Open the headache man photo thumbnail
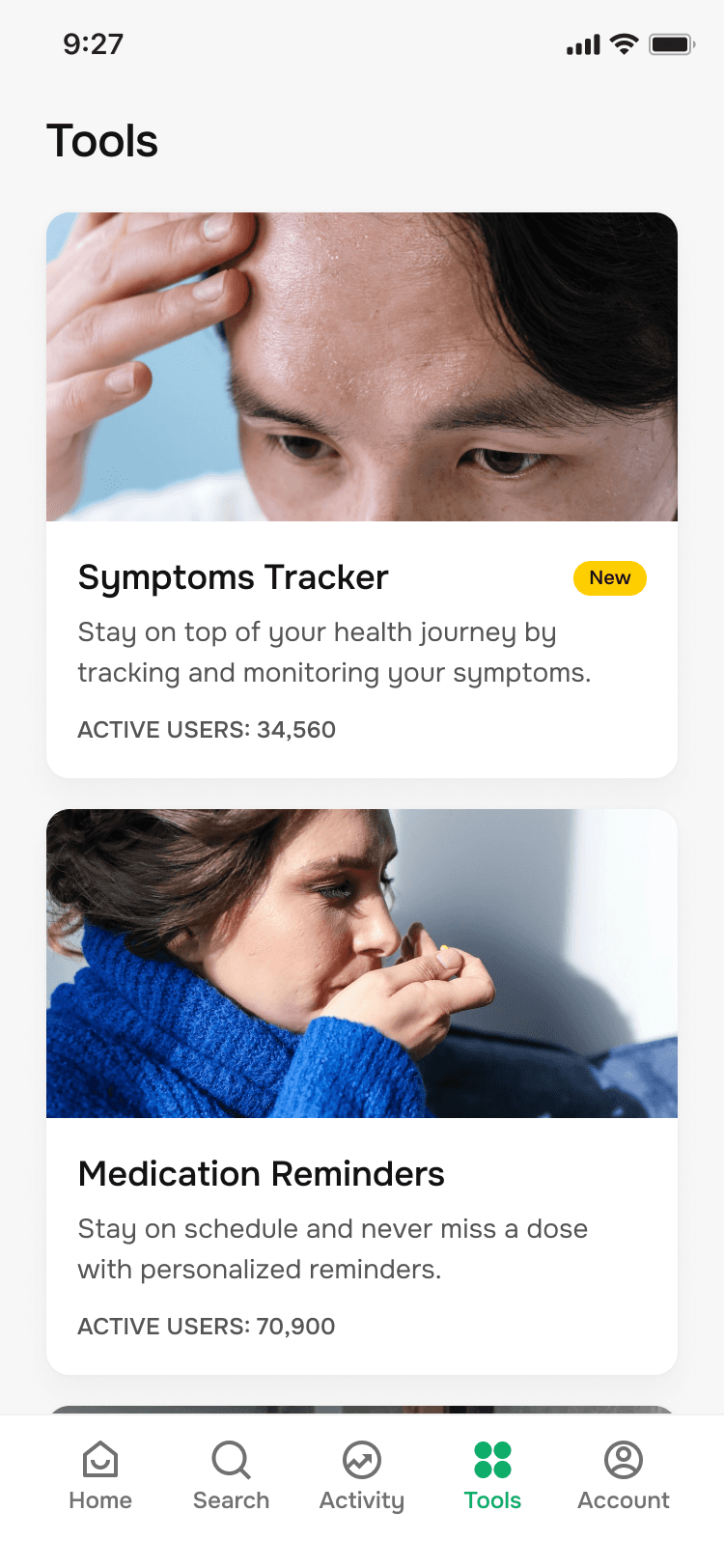Image resolution: width=724 pixels, height=1568 pixels. point(362,367)
